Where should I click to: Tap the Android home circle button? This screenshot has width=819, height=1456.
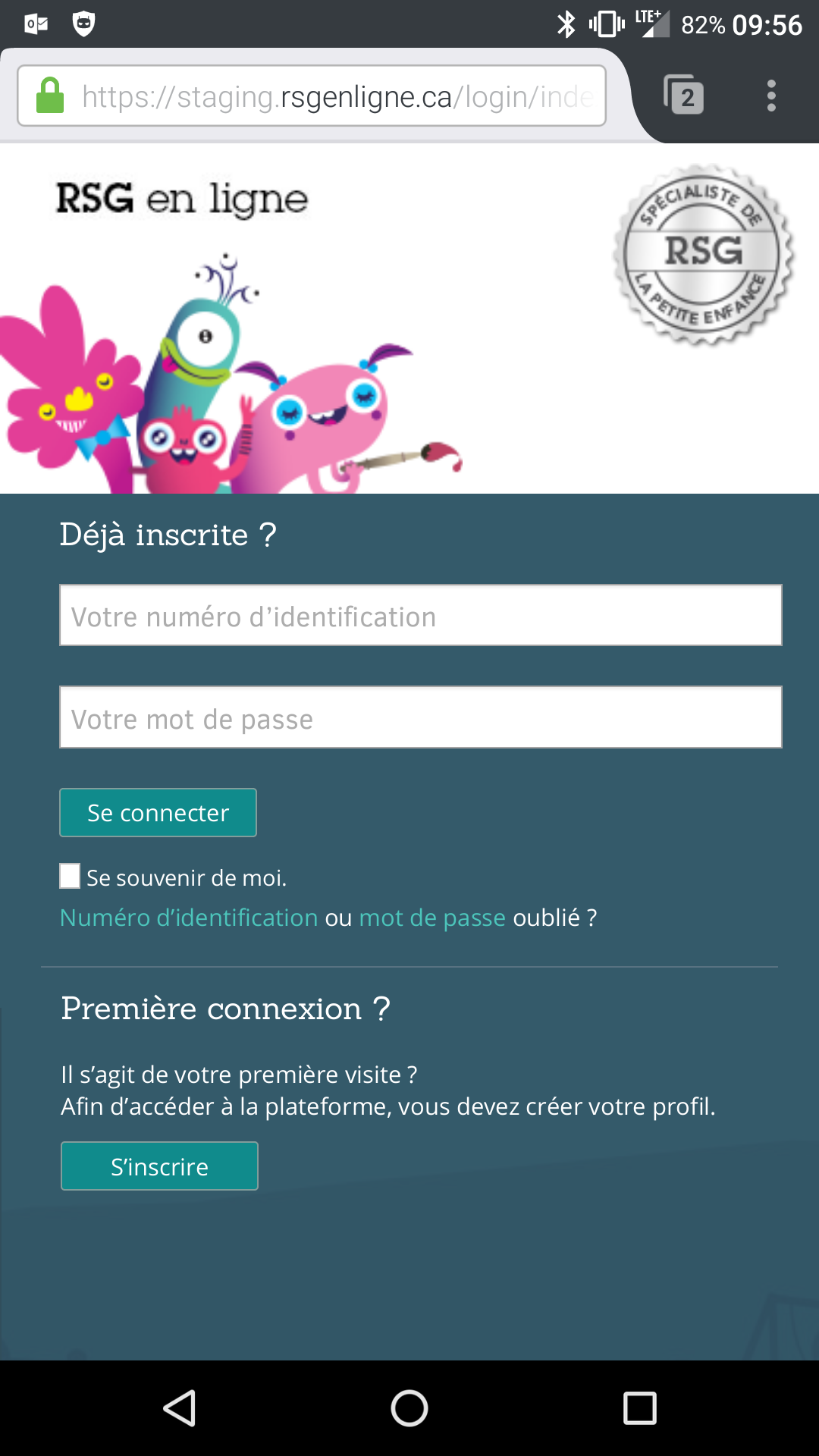point(409,1408)
